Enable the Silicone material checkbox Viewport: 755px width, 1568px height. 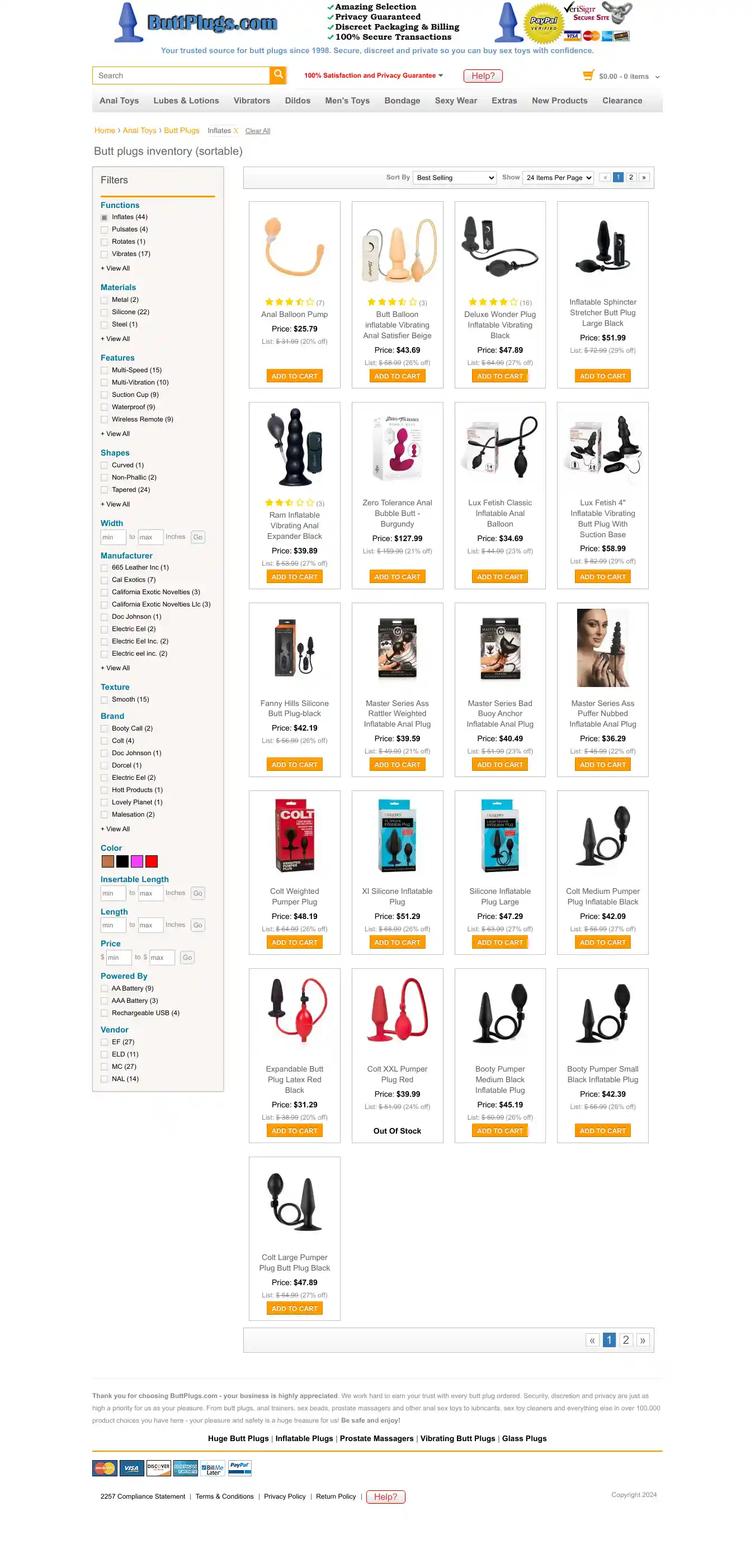pos(104,312)
